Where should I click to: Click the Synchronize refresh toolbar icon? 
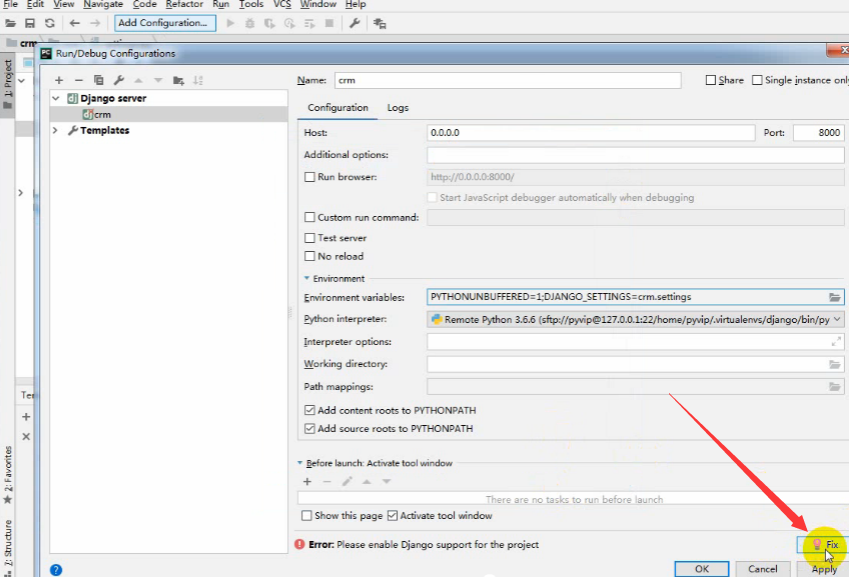click(x=50, y=23)
